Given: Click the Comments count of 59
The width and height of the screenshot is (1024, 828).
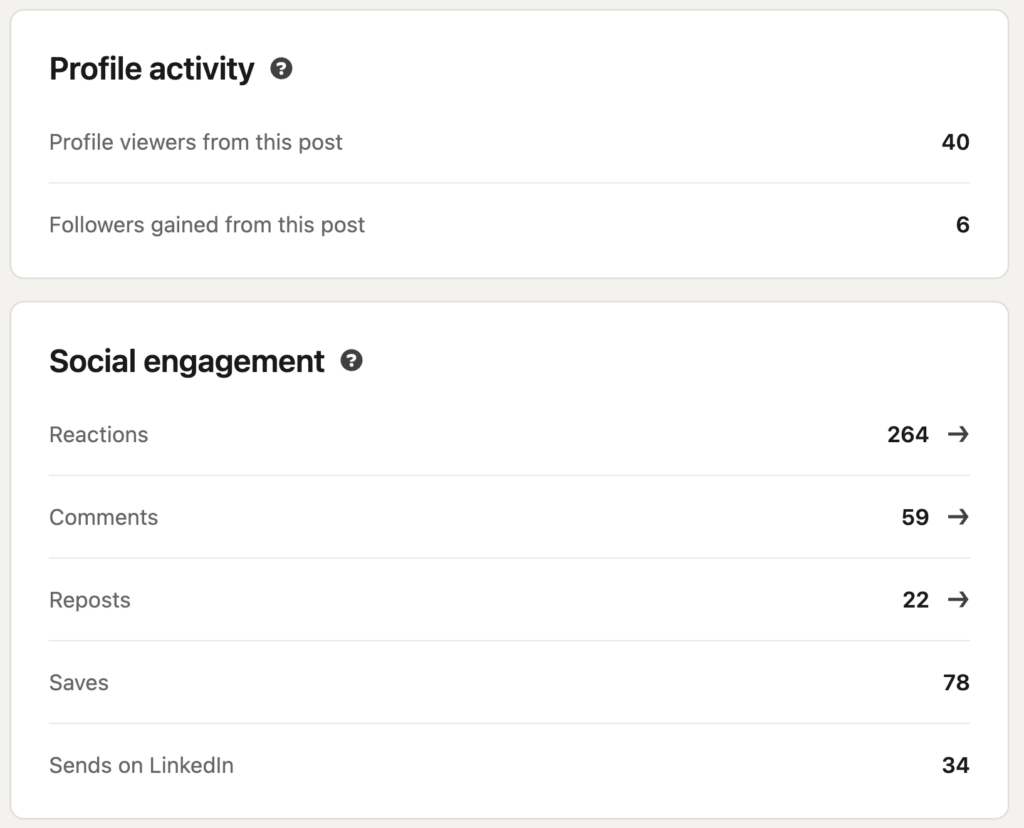Looking at the screenshot, I should coord(914,518).
